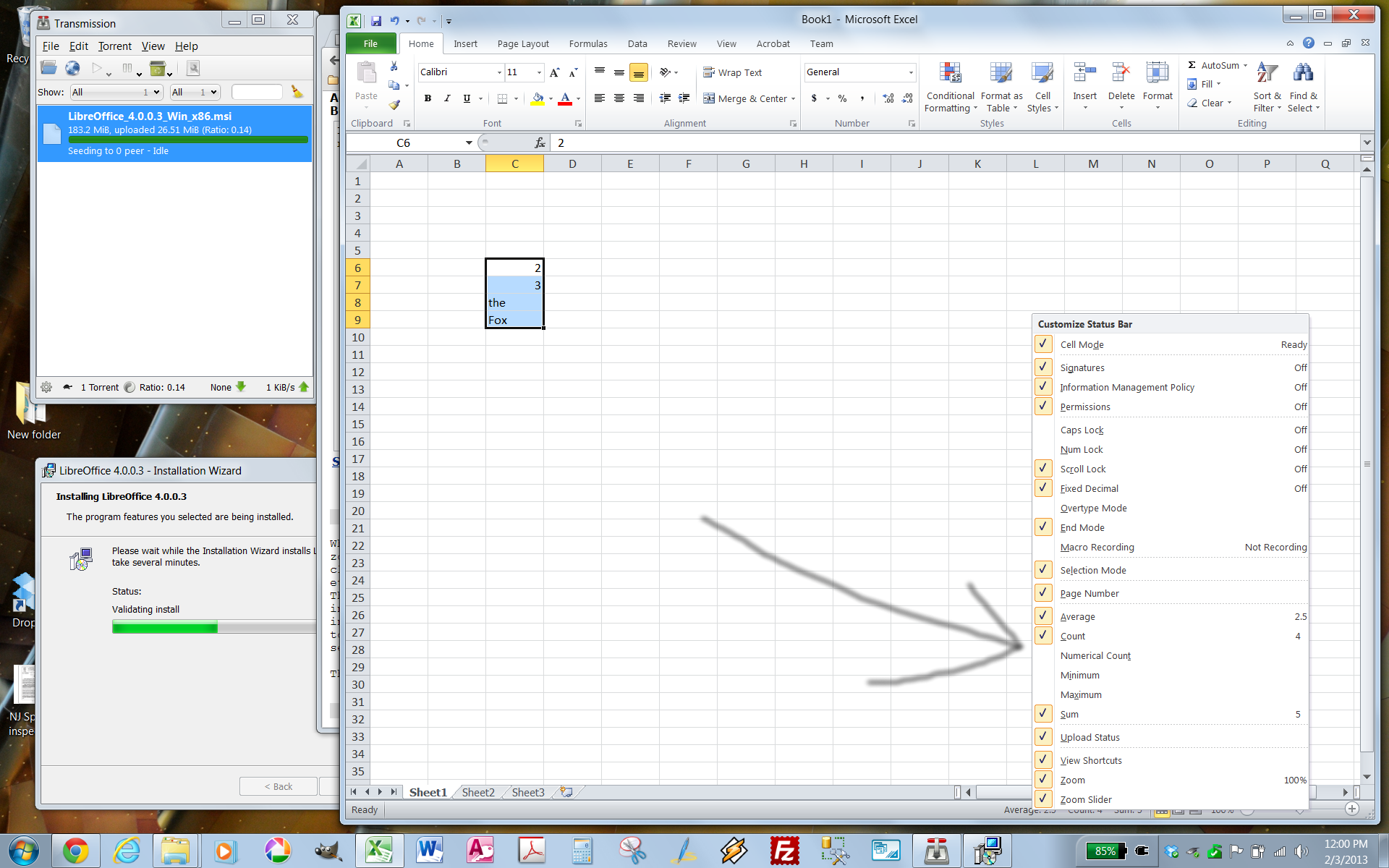This screenshot has height=868, width=1389.
Task: Click Transmission filter search field
Action: click(257, 92)
